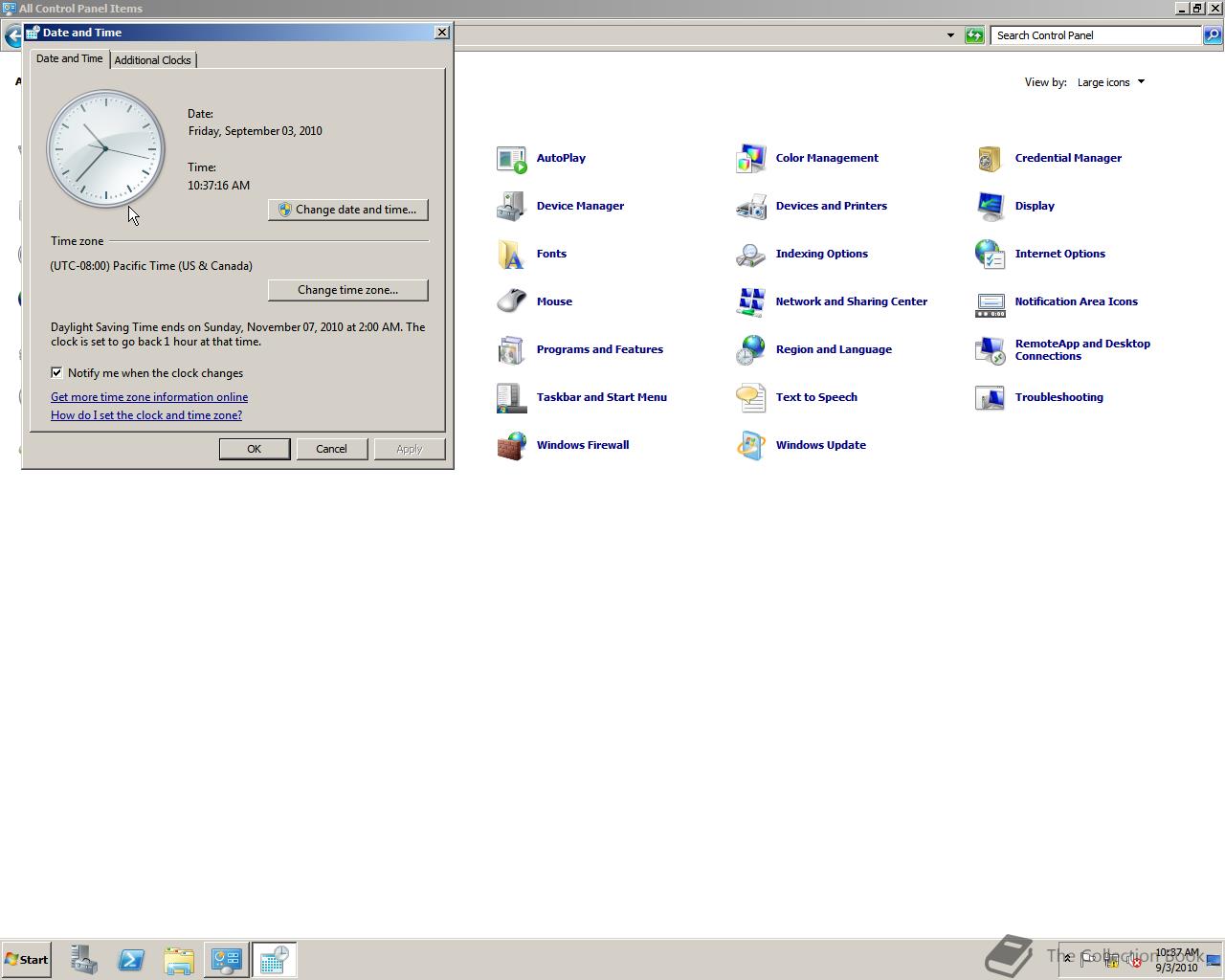Click the Change time zone button
This screenshot has height=980, width=1225.
(x=348, y=290)
